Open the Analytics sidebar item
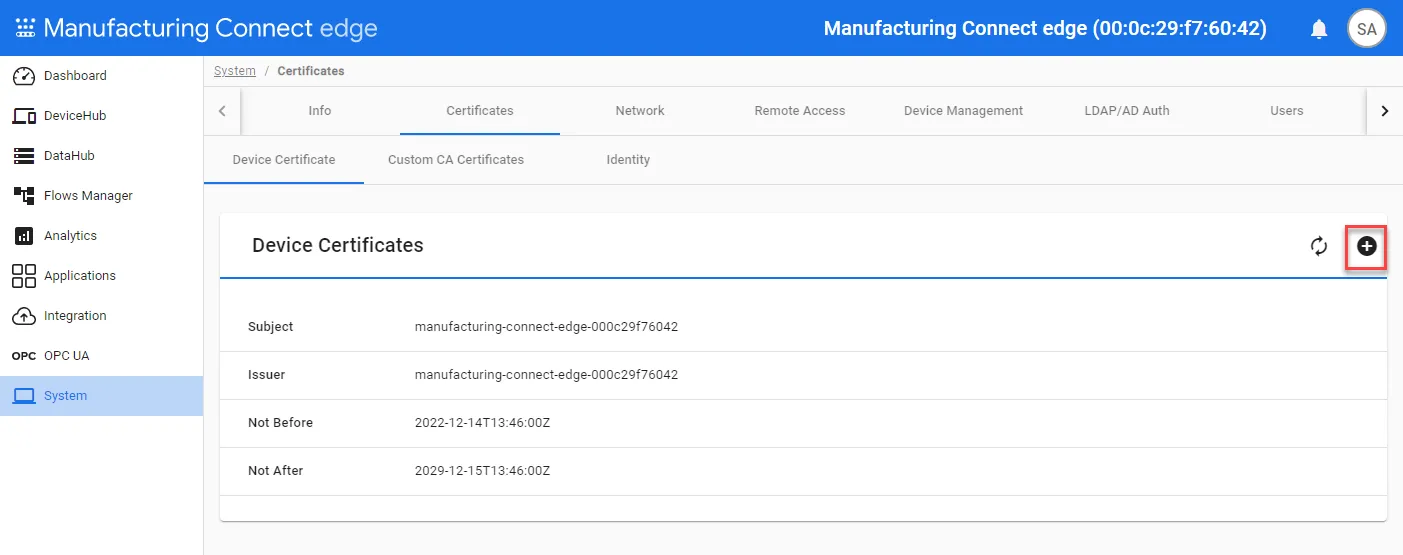 point(101,236)
